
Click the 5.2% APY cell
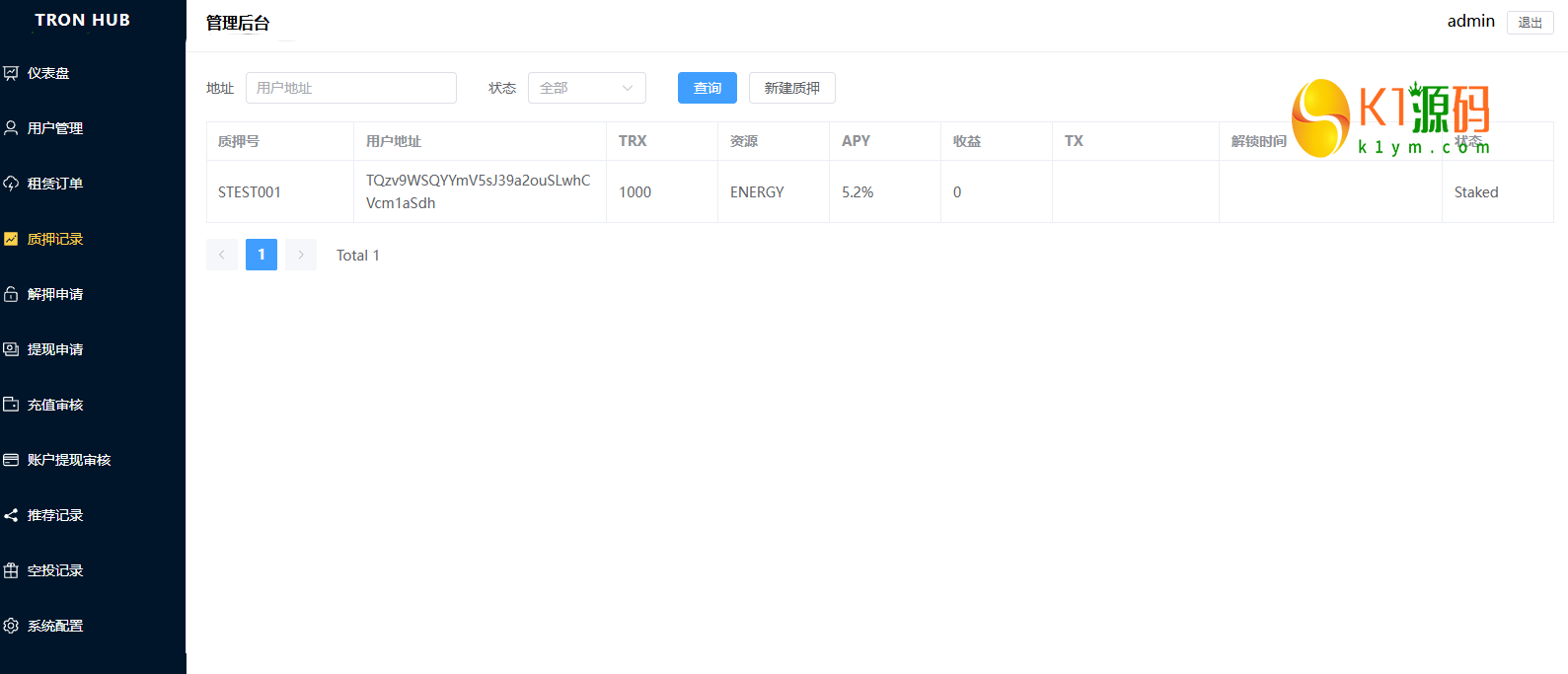pyautogui.click(x=885, y=191)
